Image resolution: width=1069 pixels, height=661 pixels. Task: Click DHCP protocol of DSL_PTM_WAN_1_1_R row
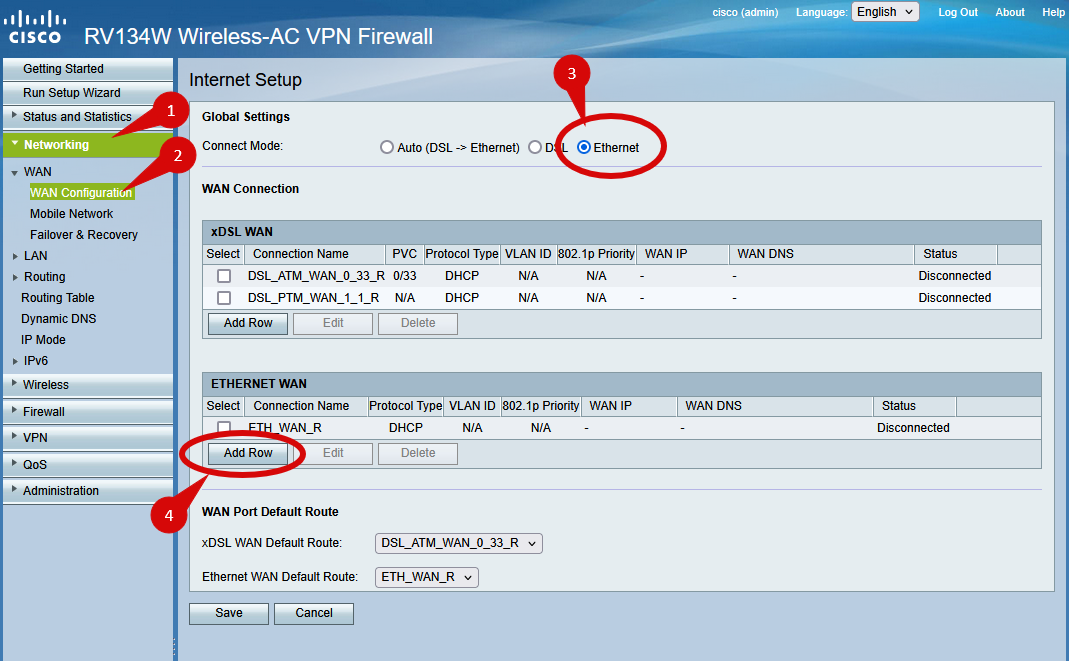tap(462, 298)
